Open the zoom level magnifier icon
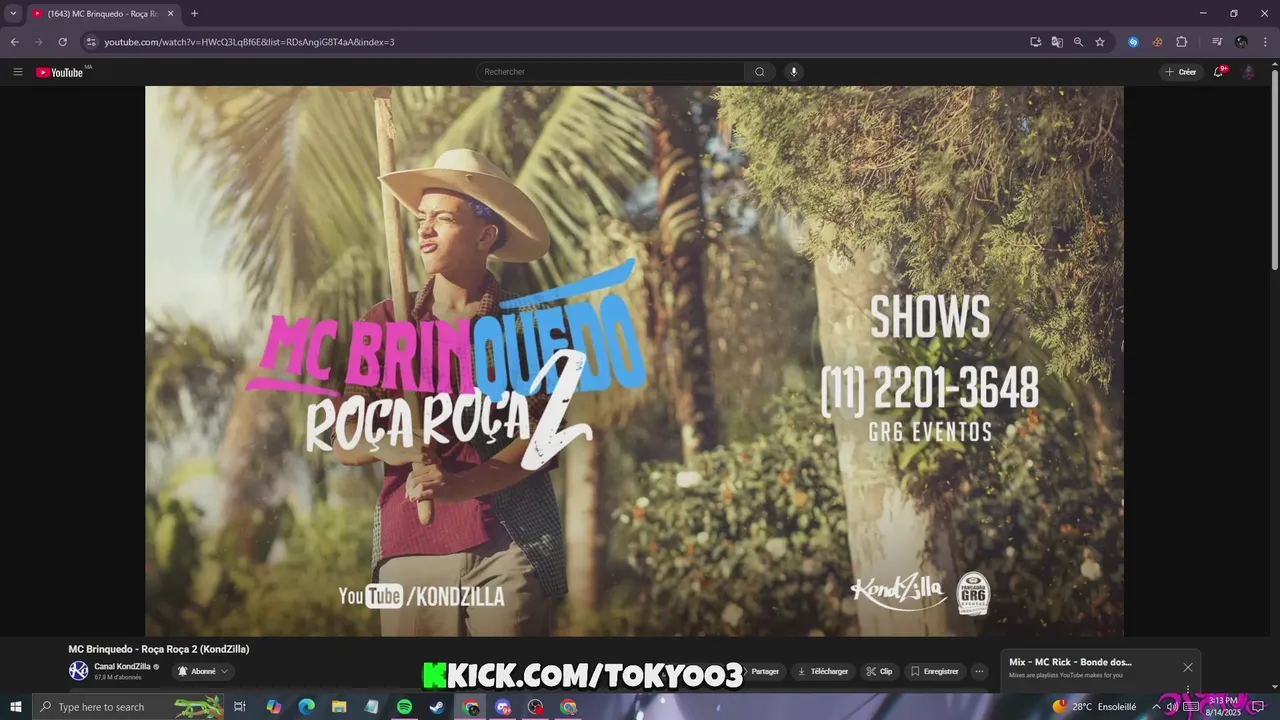1280x720 pixels. tap(1078, 42)
